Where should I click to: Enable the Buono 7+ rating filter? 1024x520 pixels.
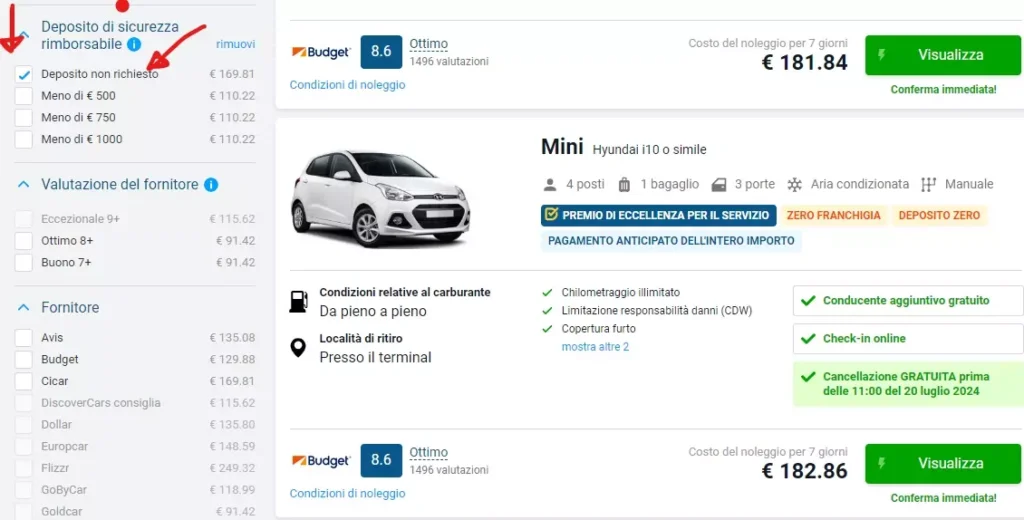point(24,263)
